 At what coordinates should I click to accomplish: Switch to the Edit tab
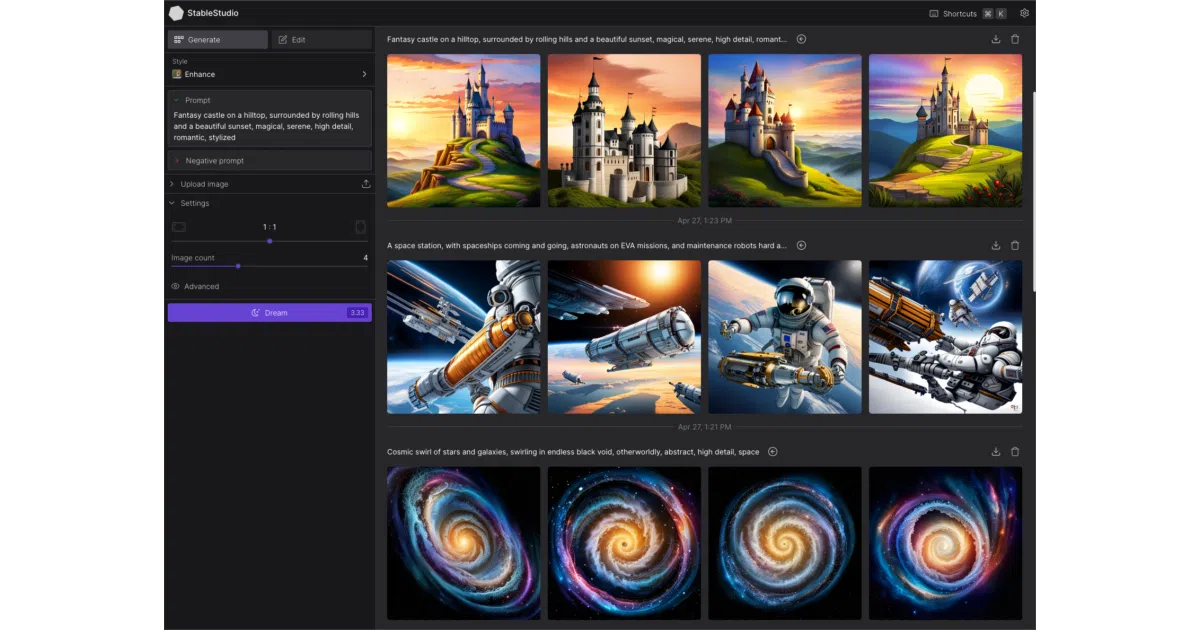(321, 40)
